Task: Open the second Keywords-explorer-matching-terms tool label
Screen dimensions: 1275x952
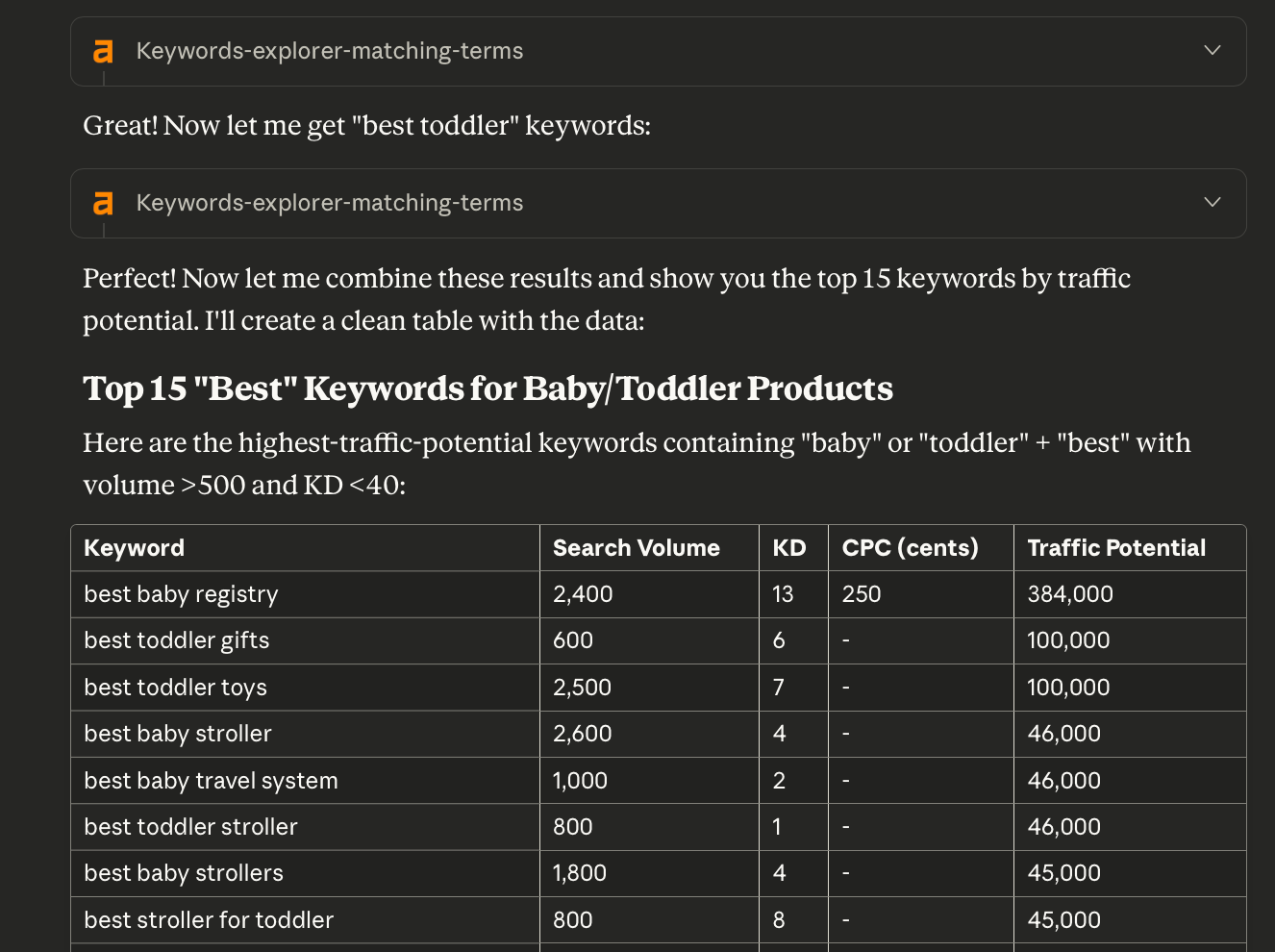Action: point(330,203)
